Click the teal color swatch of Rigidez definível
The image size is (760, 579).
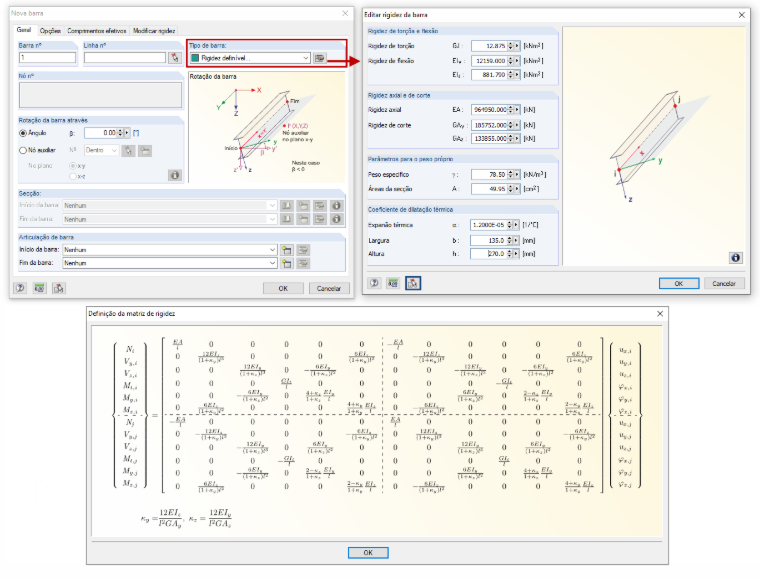pos(195,58)
